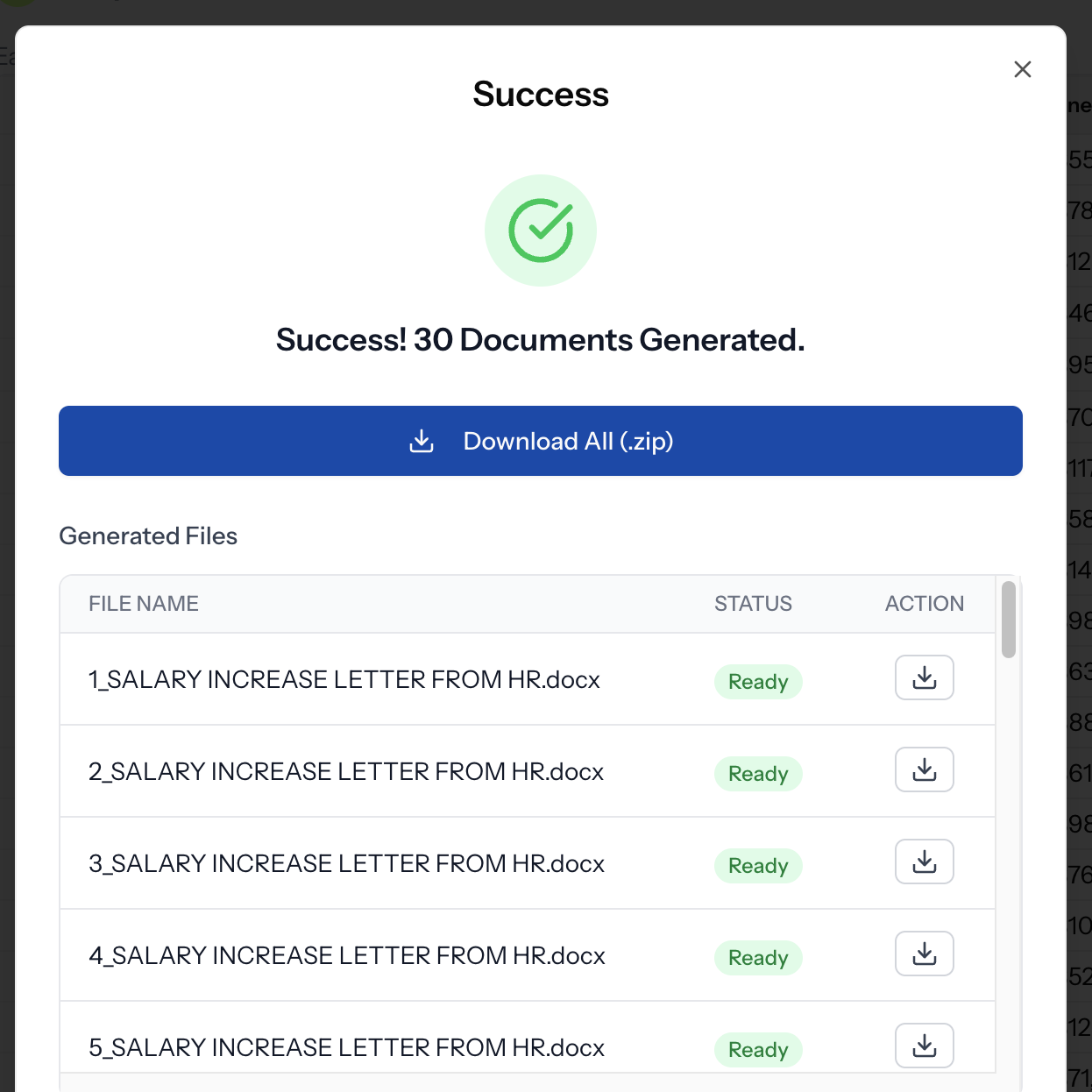Viewport: 1092px width, 1092px height.
Task: Click the Ready status badge of file 1
Action: pos(758,682)
